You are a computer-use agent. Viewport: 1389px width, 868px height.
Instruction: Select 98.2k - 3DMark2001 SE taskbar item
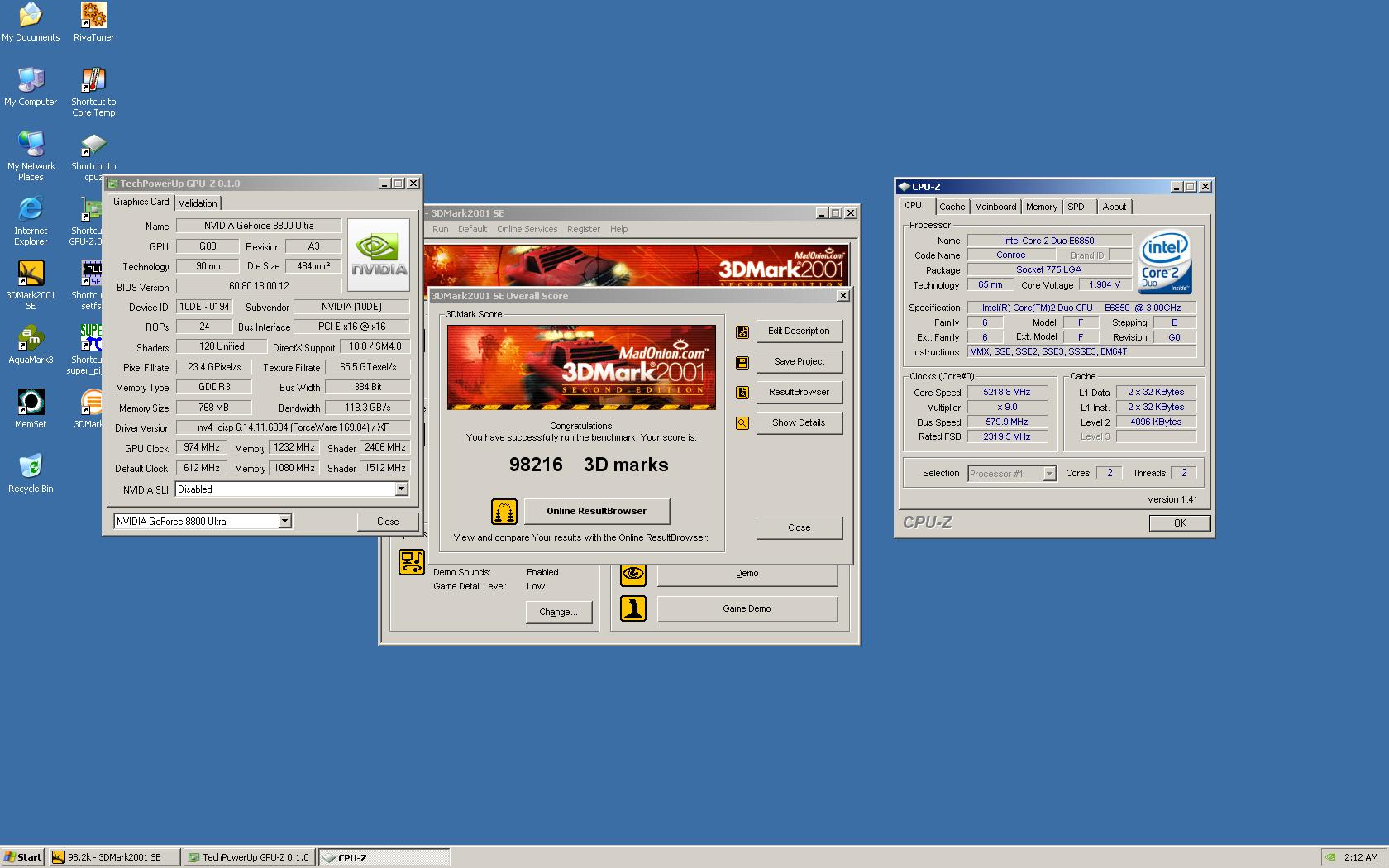coord(114,857)
